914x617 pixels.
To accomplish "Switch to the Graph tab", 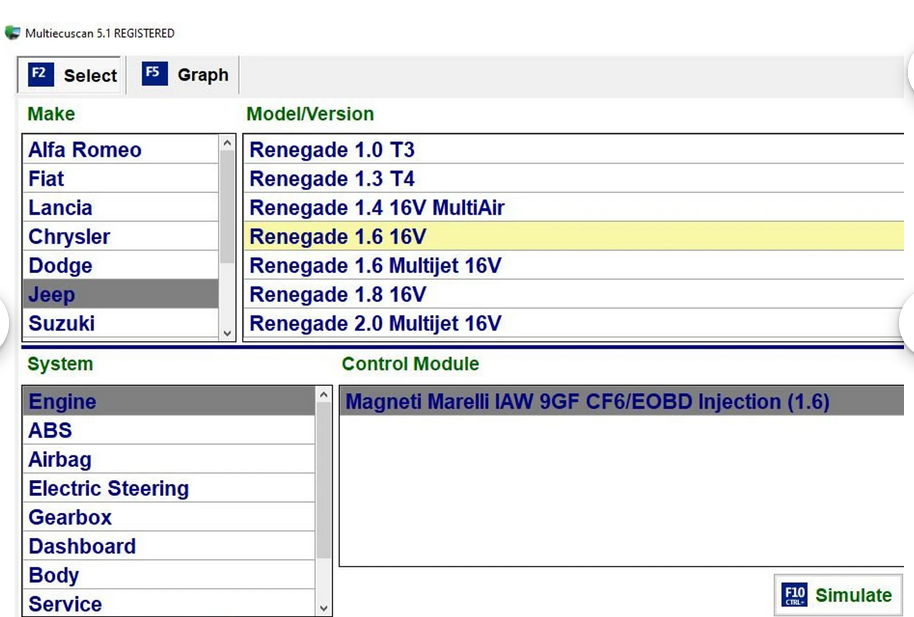I will tap(184, 74).
